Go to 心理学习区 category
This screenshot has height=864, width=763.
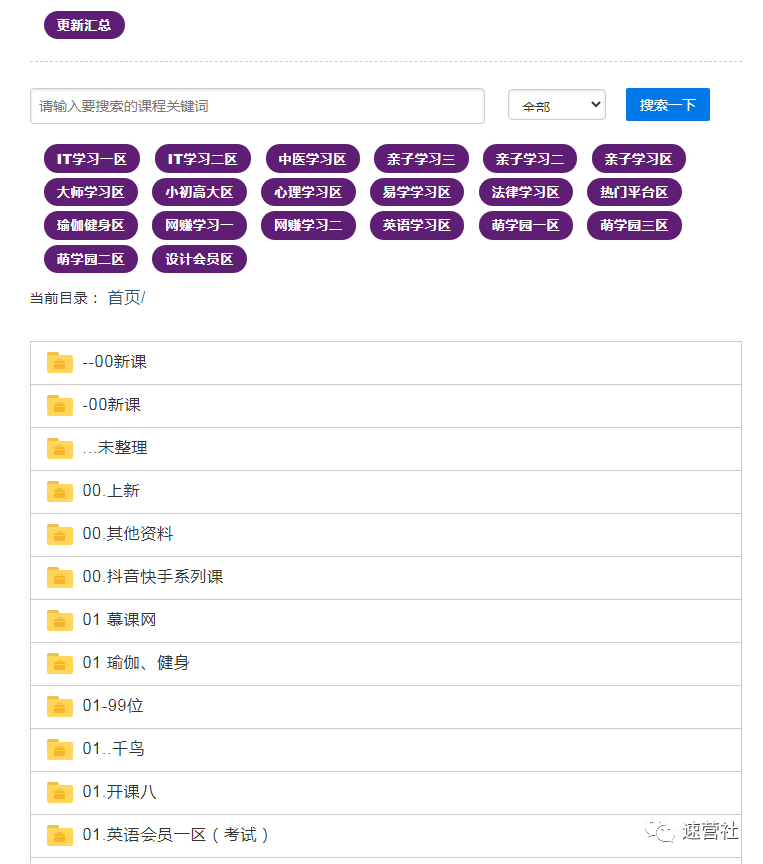pos(308,192)
